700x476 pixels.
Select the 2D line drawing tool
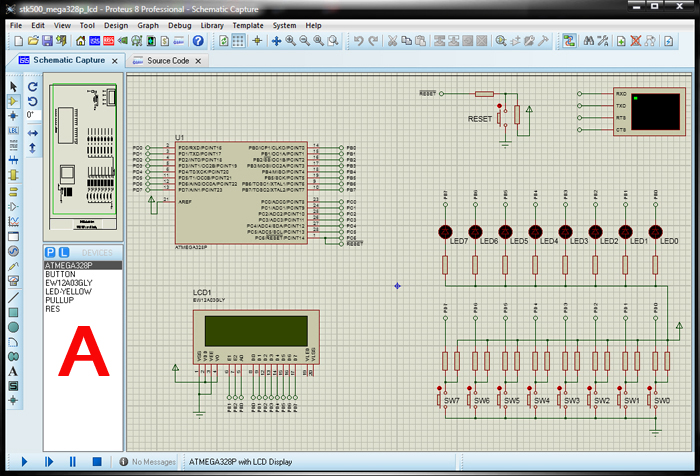[x=13, y=297]
